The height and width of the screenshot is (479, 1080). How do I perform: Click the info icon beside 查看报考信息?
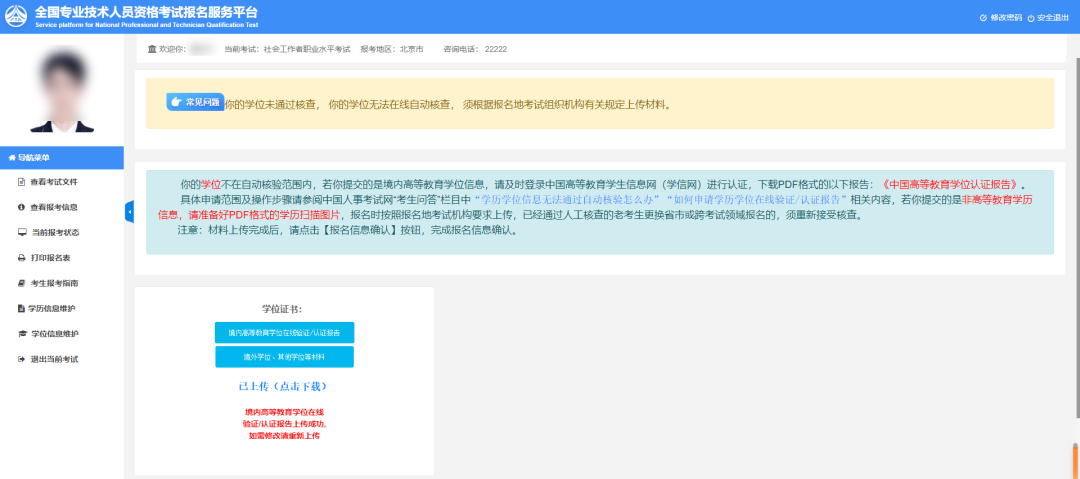[22, 207]
